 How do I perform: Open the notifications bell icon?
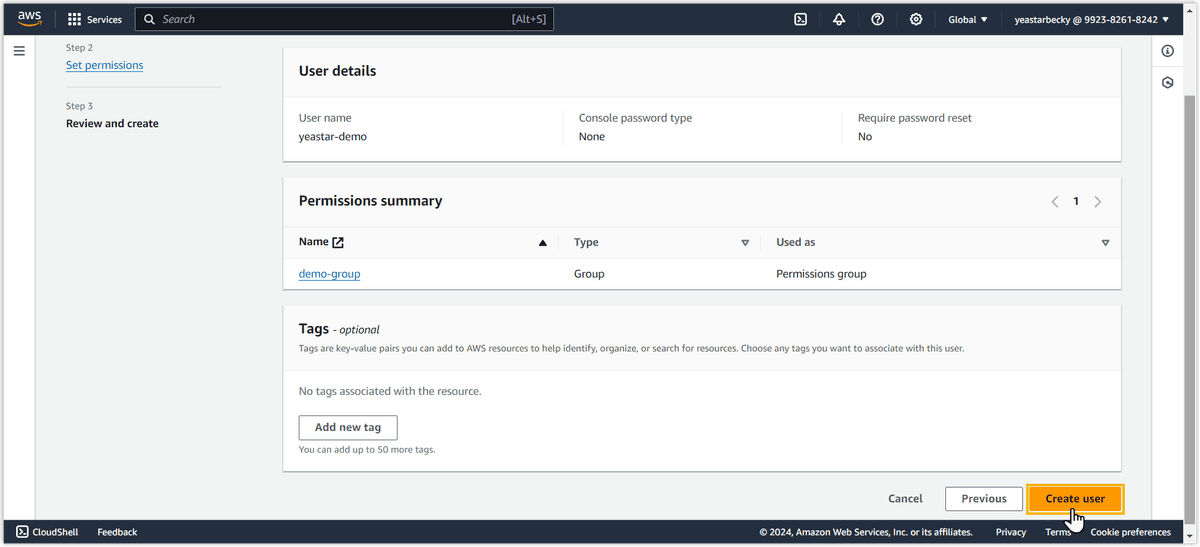[x=839, y=19]
